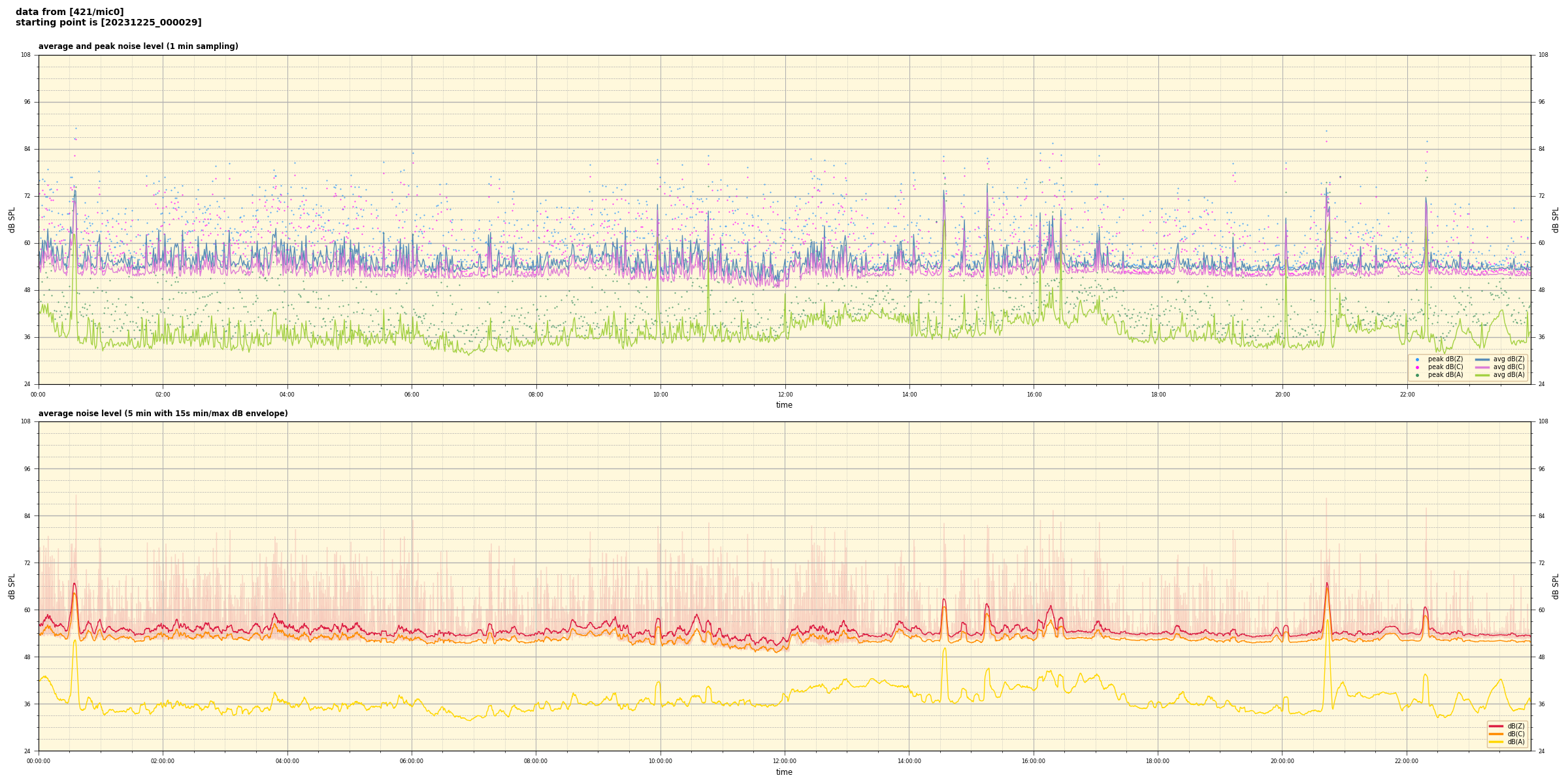Select the avg dB(Z) blue legend line
This screenshot has height=784, width=1568.
point(1482,359)
